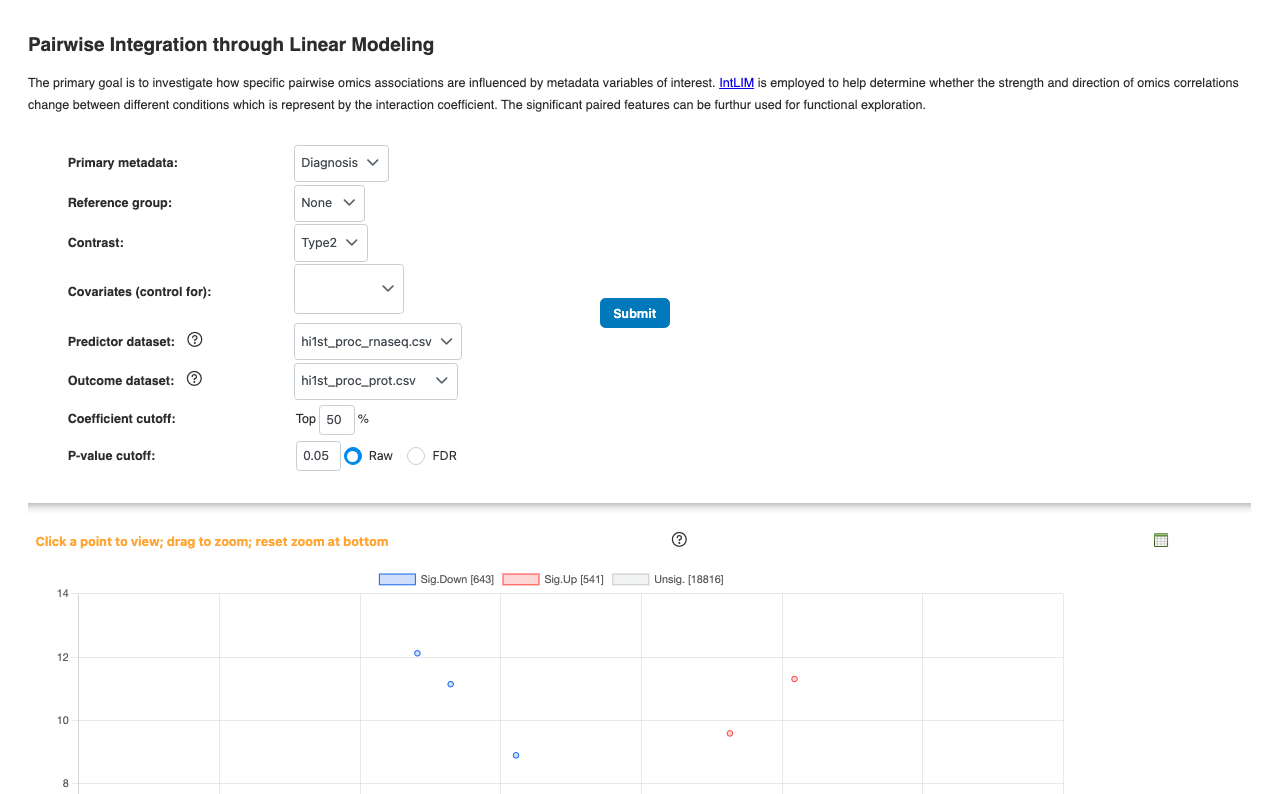Choose predictor dataset hi1st_proc_rnaseq.csv dropdown

pos(378,342)
